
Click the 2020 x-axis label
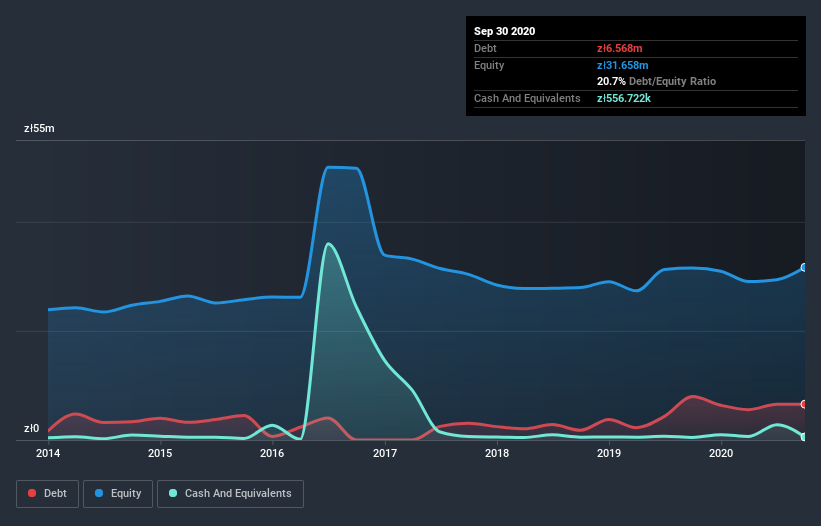(x=721, y=453)
